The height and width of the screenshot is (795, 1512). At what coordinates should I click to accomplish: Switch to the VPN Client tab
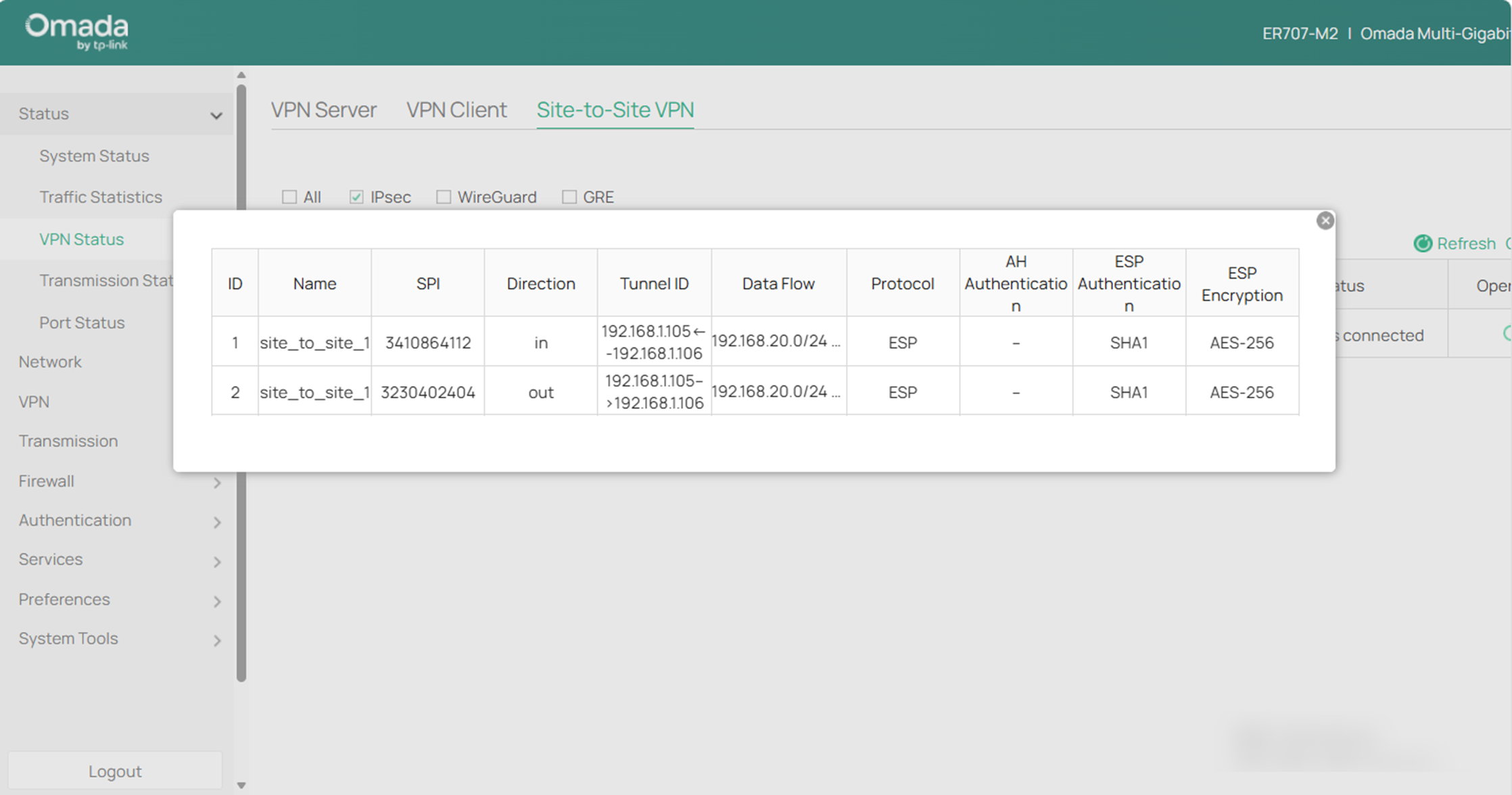tap(456, 110)
